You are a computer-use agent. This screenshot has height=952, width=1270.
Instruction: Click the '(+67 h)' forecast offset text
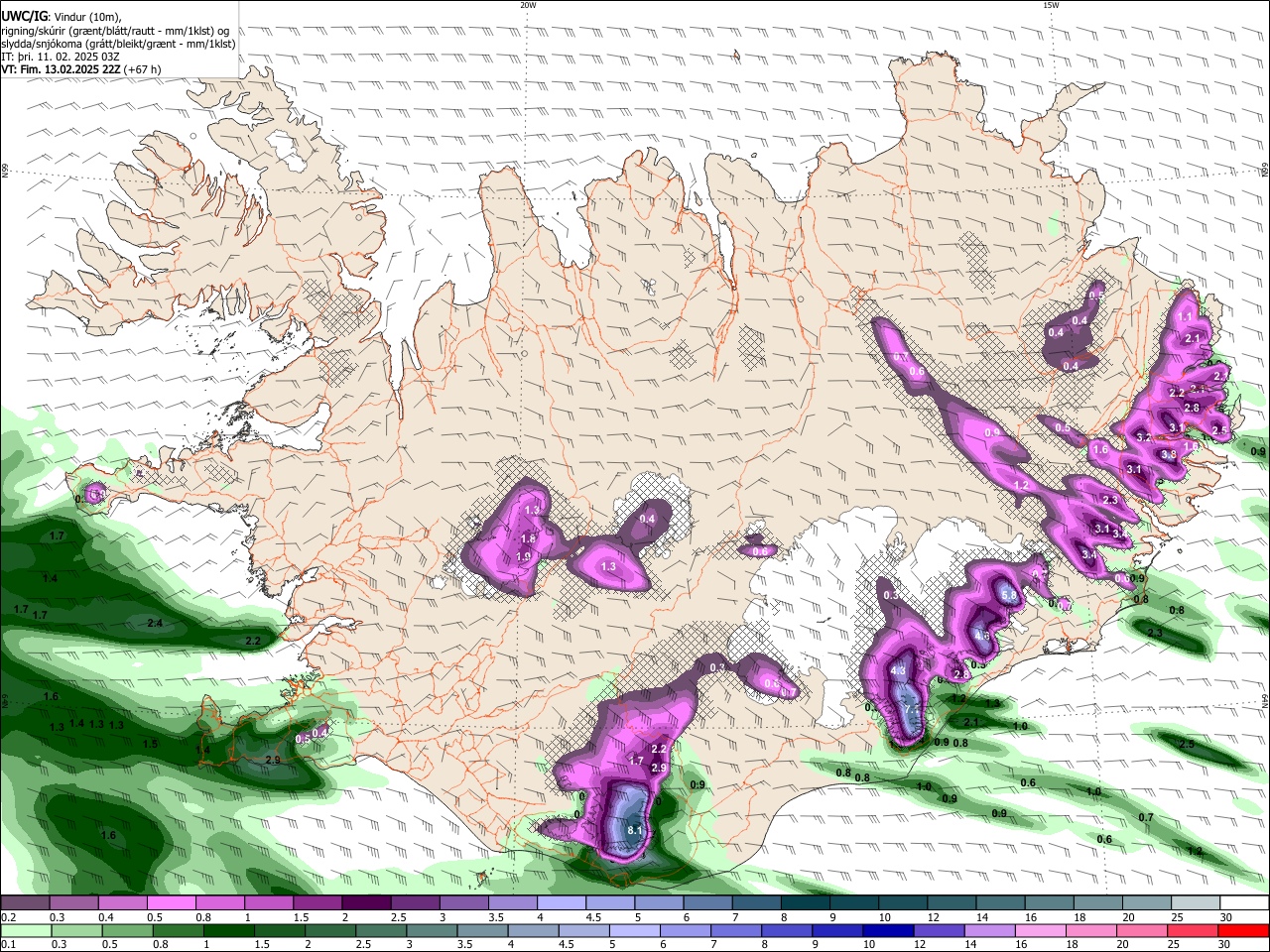(143, 69)
